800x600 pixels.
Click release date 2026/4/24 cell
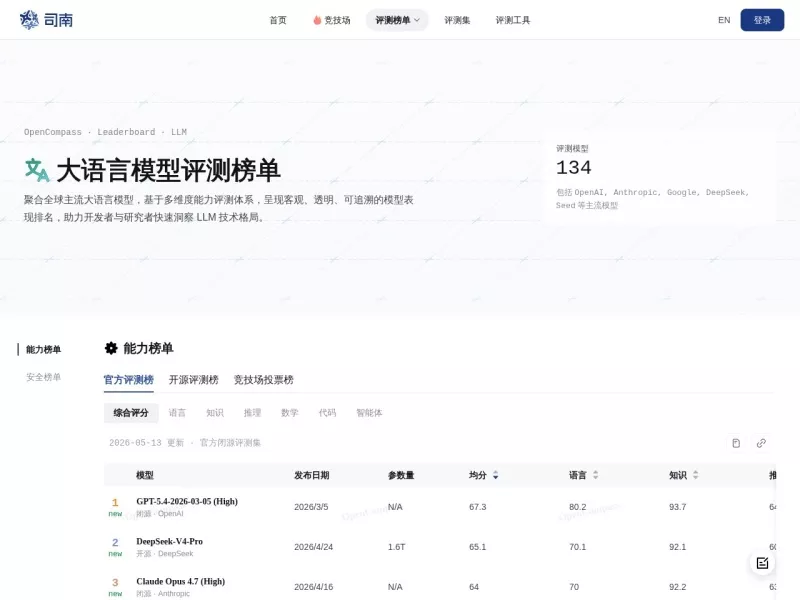(x=313, y=547)
